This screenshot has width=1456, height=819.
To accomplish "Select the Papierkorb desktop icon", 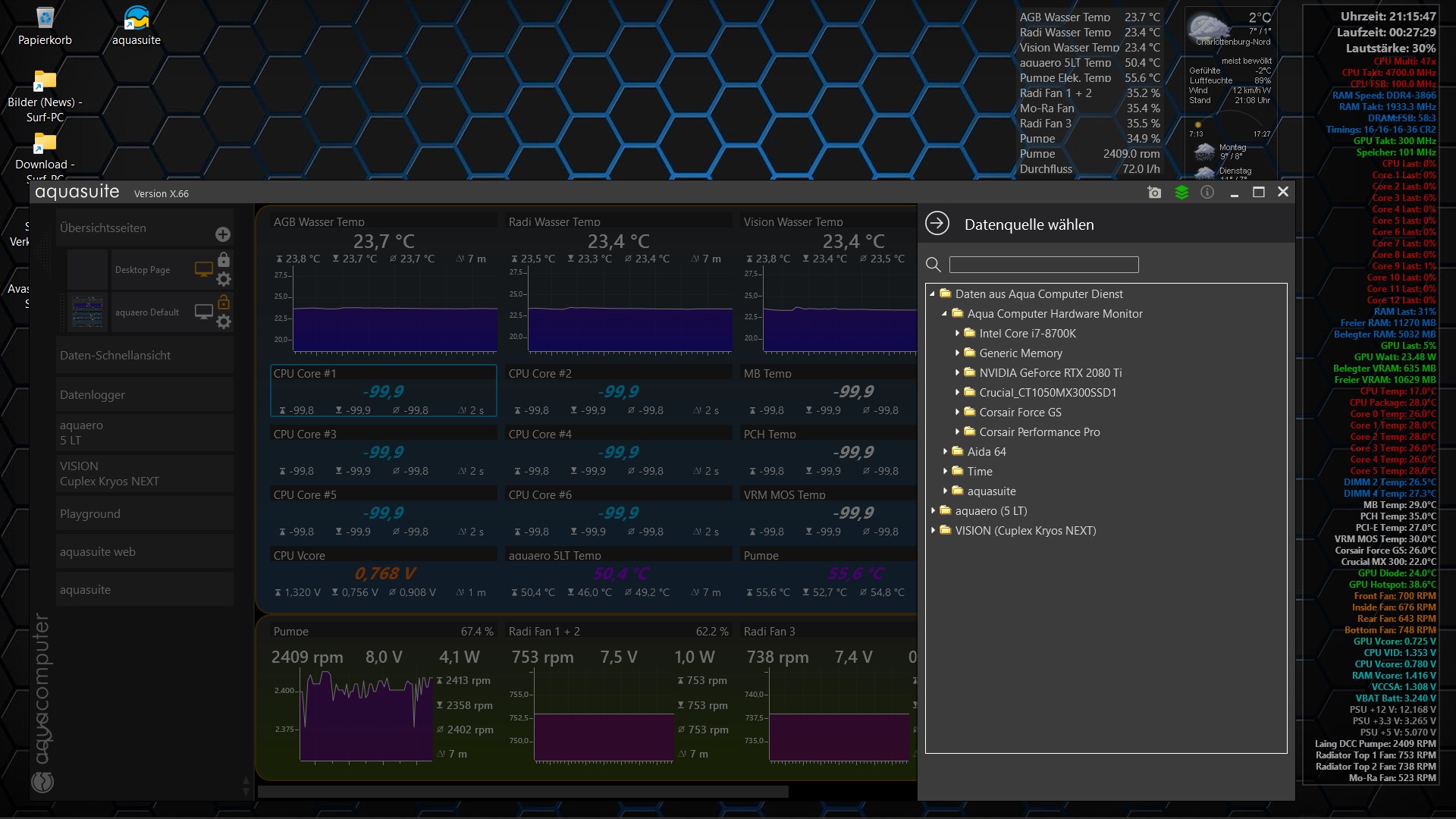I will pos(45,27).
